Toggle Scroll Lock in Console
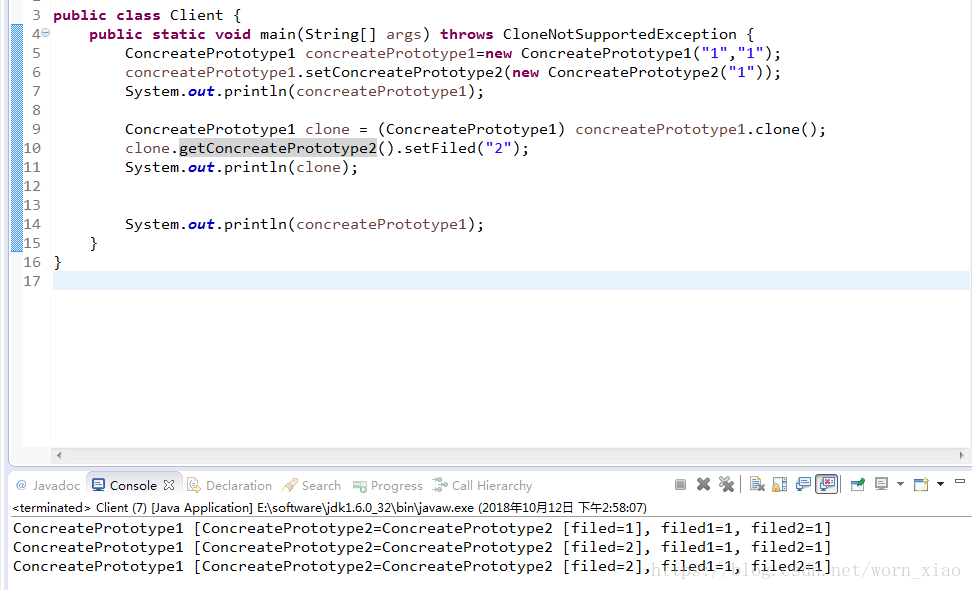 click(x=780, y=485)
